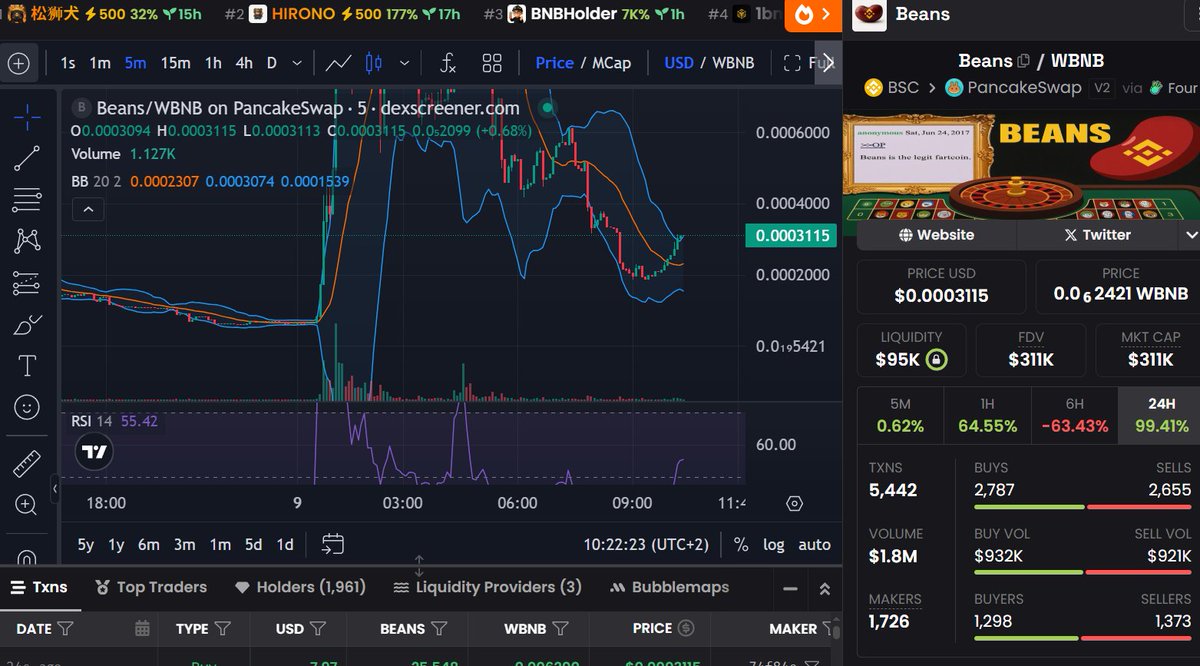The width and height of the screenshot is (1200, 666).
Task: Expand more social links chevron
Action: coord(1191,235)
